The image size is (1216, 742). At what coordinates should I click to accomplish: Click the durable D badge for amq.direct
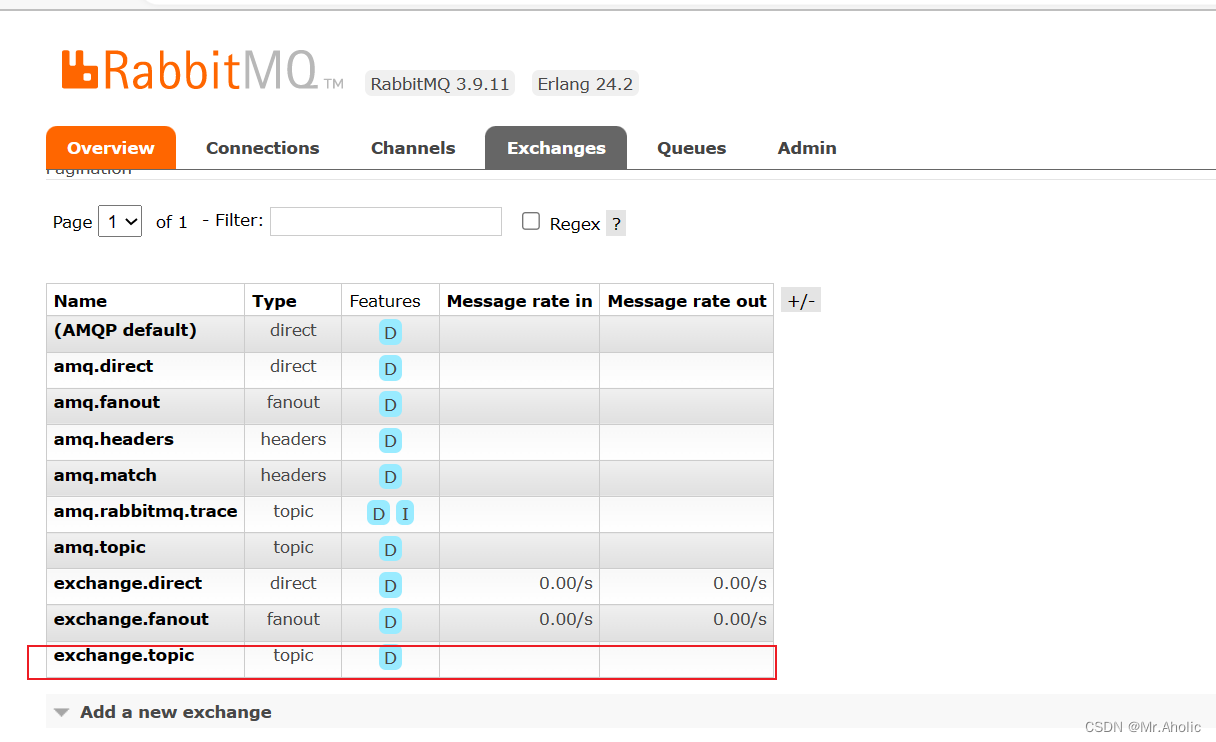pos(390,368)
